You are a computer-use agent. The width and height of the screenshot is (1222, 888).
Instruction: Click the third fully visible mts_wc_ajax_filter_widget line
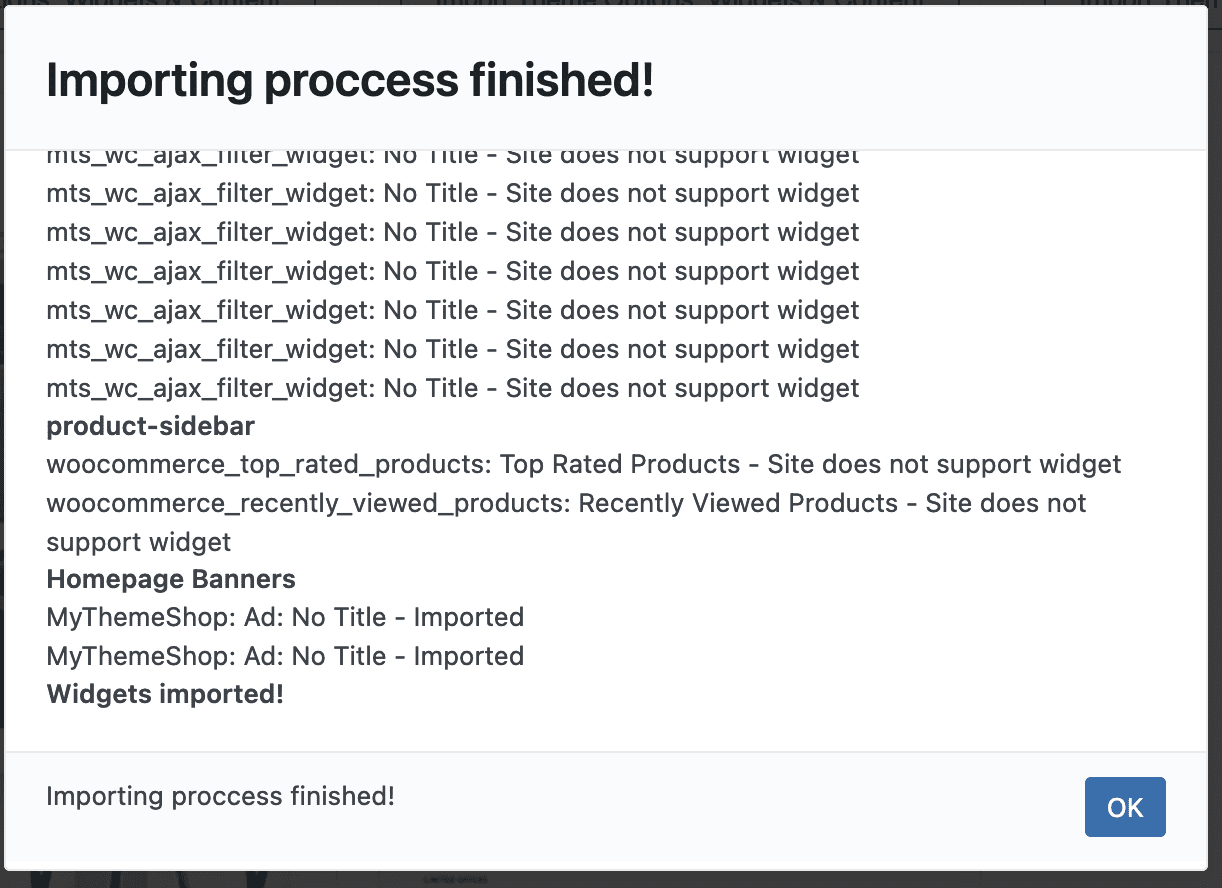pyautogui.click(x=452, y=271)
